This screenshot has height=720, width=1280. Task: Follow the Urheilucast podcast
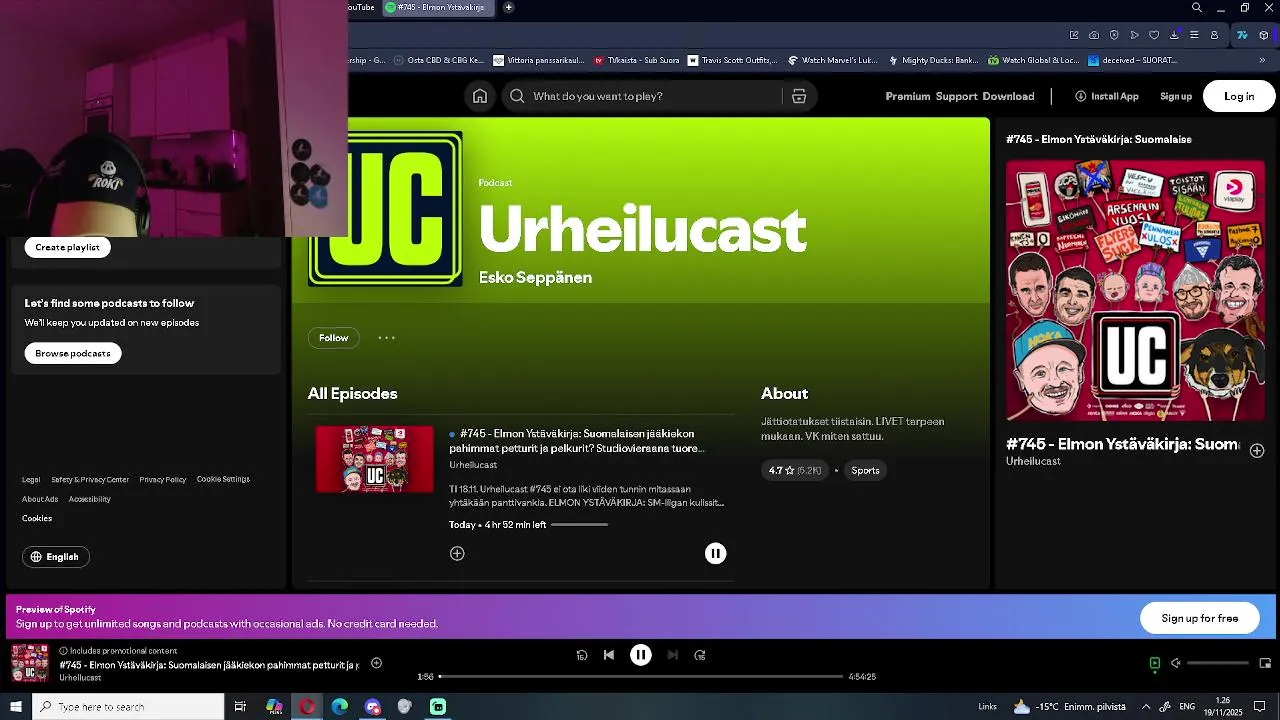pyautogui.click(x=334, y=338)
